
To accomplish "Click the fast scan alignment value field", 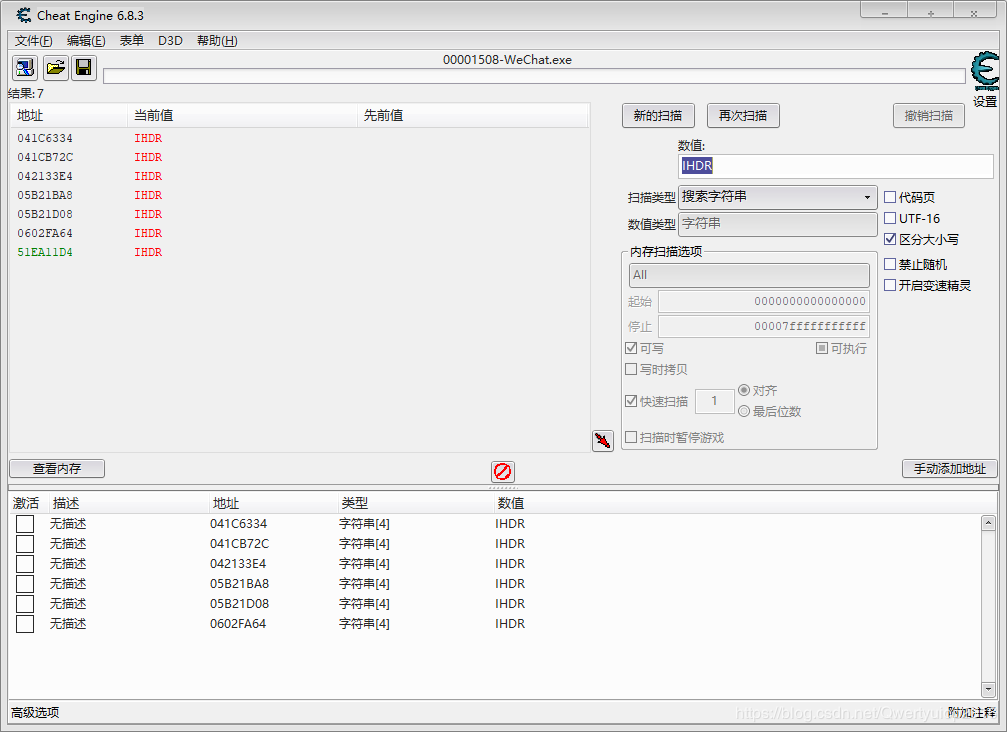I will pyautogui.click(x=715, y=401).
